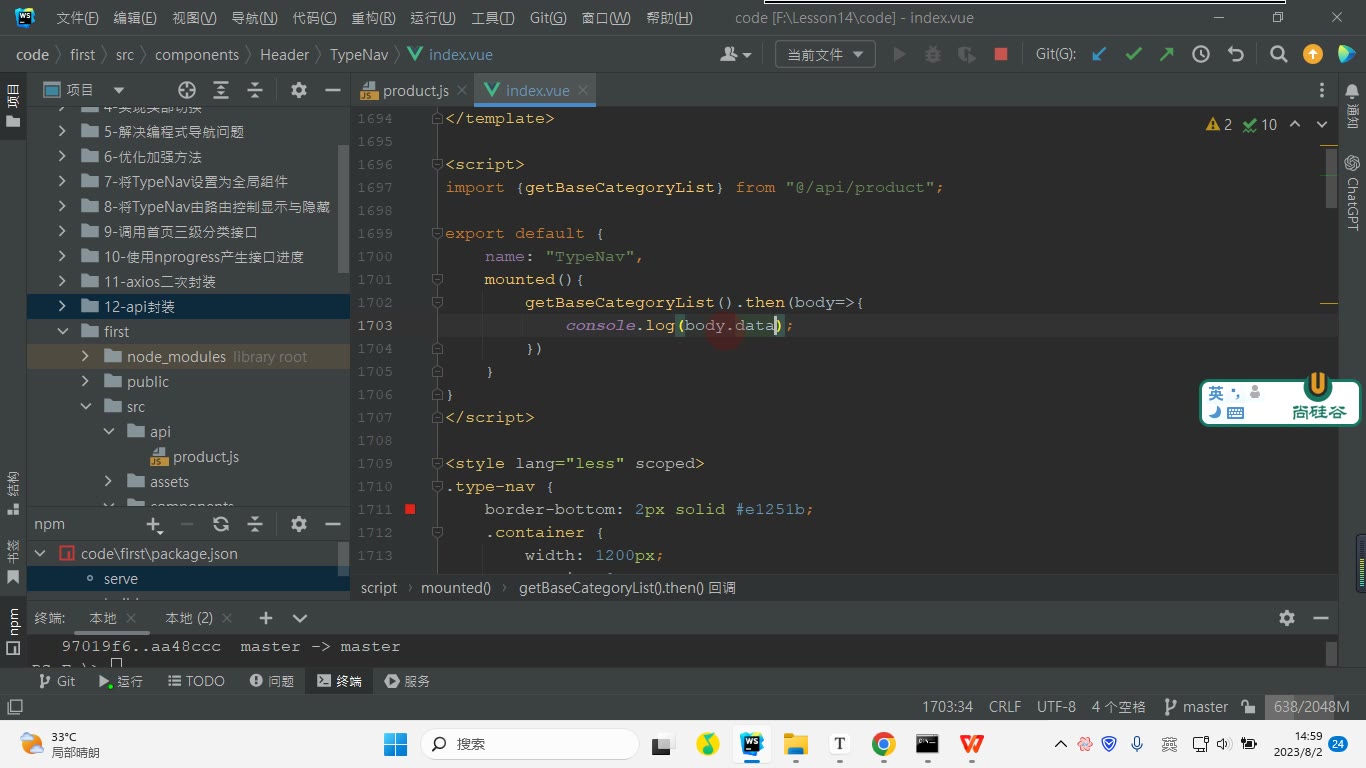Add a new npm package.json entry

coord(154,524)
